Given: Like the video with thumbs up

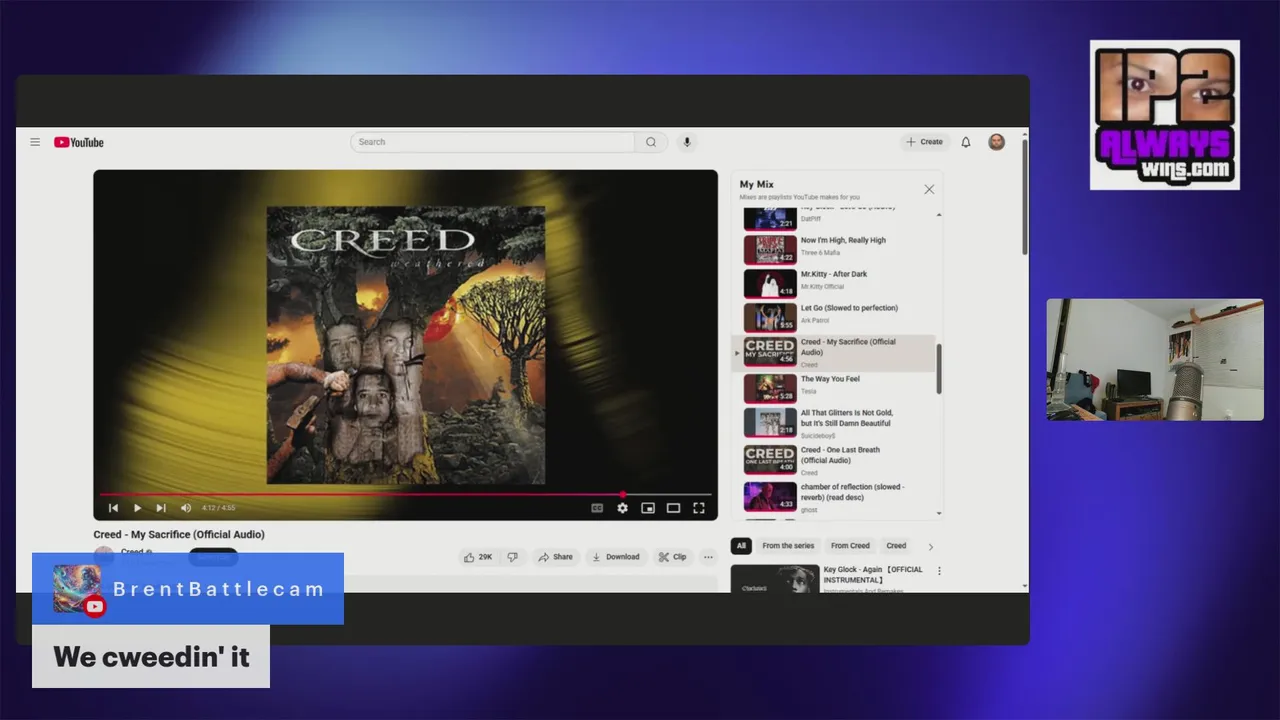Looking at the screenshot, I should (479, 557).
